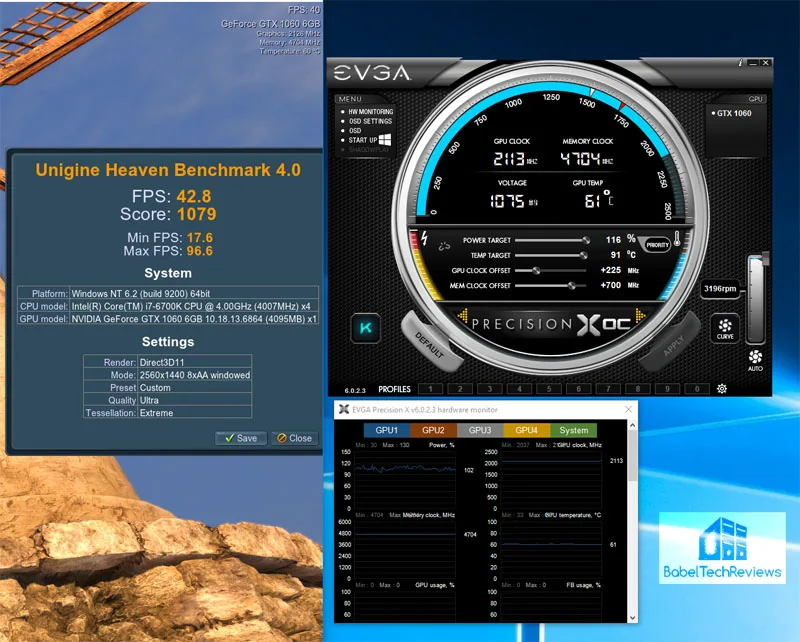This screenshot has width=800, height=642.
Task: Click the 3196rpm fan speed readout
Action: point(720,289)
